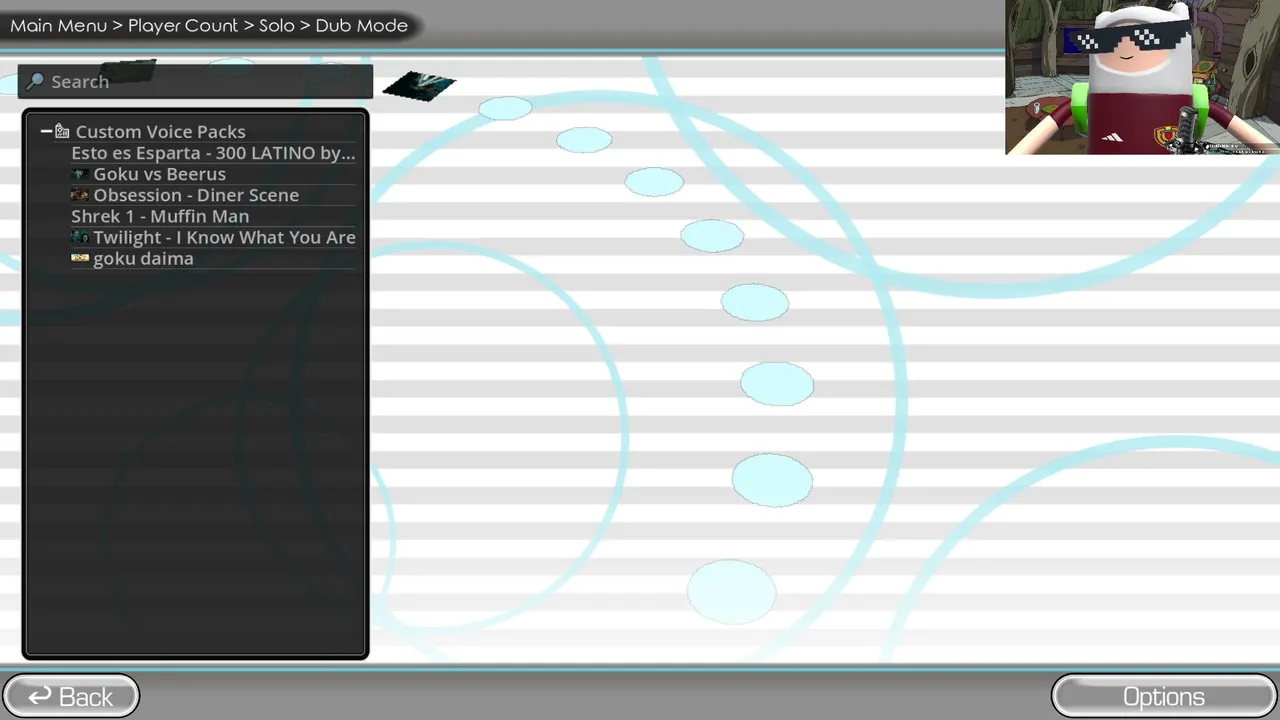The height and width of the screenshot is (720, 1280).
Task: Open the Options button
Action: point(1164,697)
